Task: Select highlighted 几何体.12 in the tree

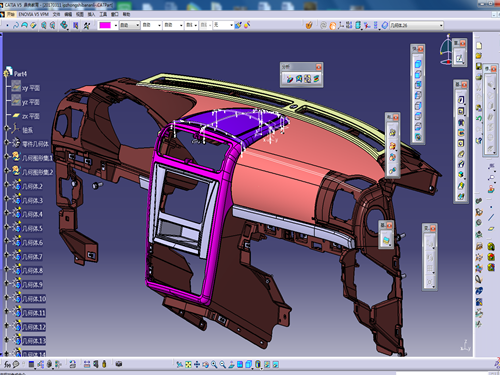Action: [34, 327]
